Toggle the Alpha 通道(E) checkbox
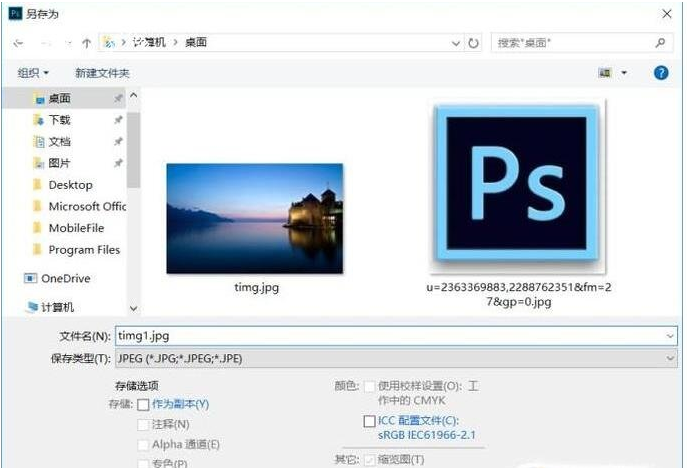Viewport: 687px width, 468px height. point(143,445)
